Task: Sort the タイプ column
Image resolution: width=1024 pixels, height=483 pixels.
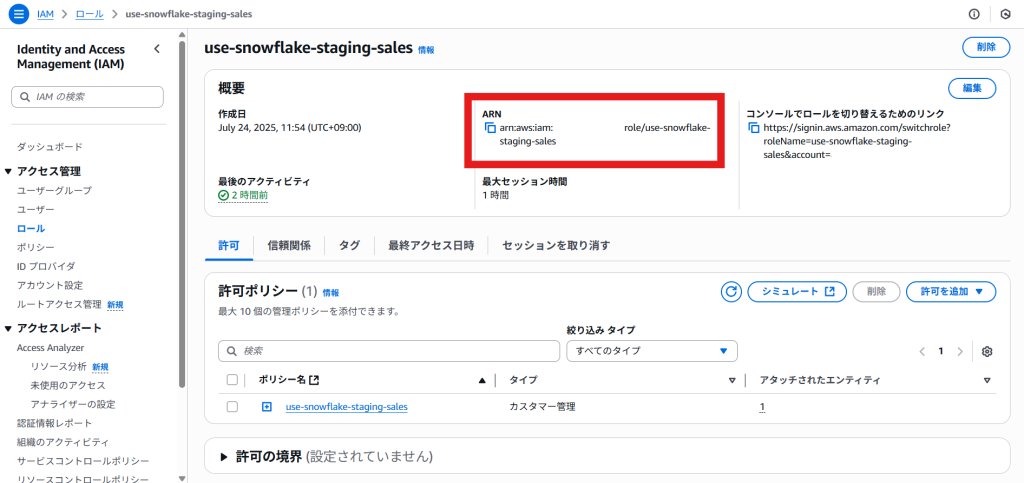Action: pyautogui.click(x=732, y=381)
